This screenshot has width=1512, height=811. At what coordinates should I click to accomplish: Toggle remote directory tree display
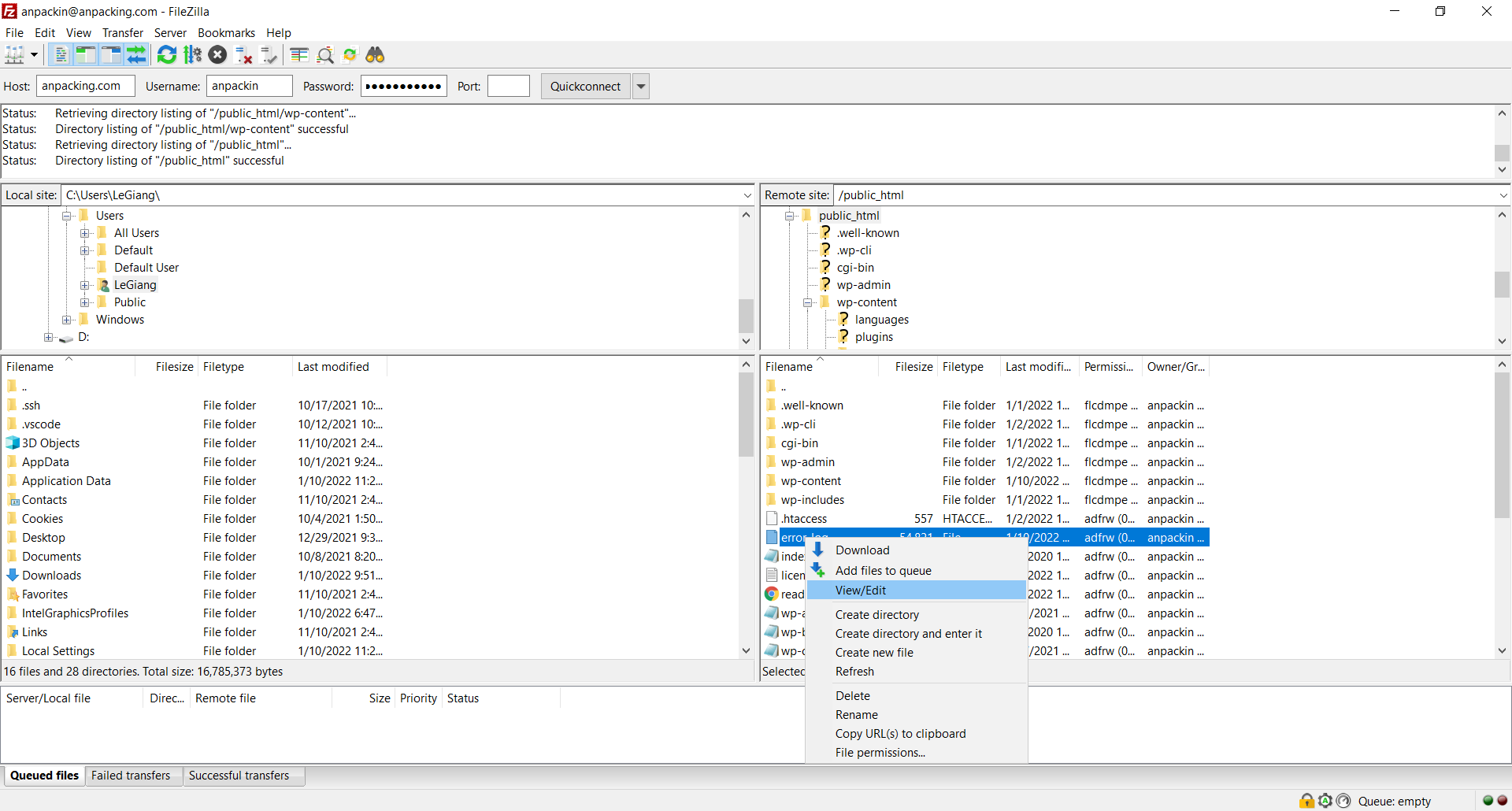111,54
